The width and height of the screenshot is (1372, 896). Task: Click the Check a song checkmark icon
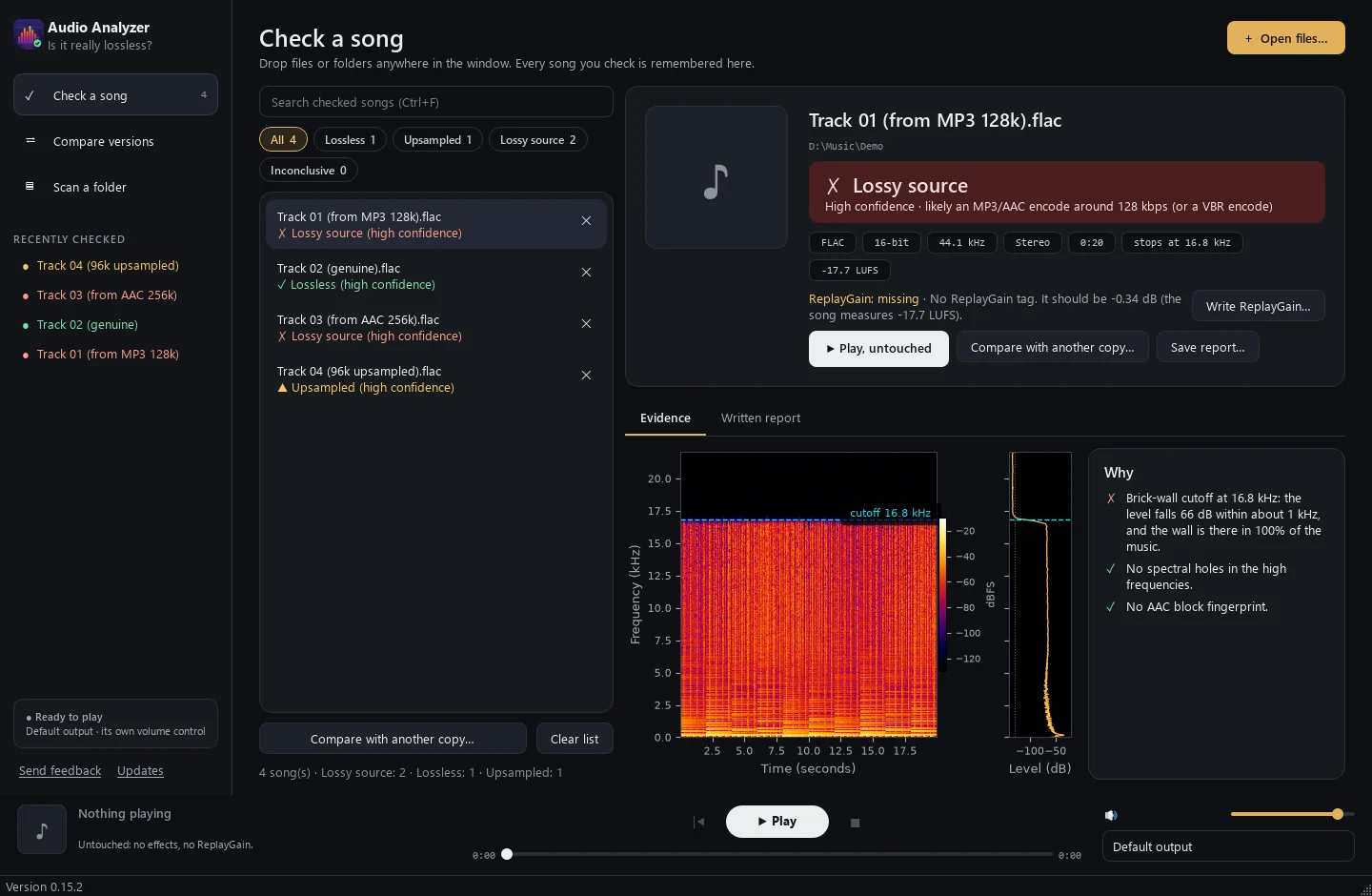pyautogui.click(x=30, y=95)
